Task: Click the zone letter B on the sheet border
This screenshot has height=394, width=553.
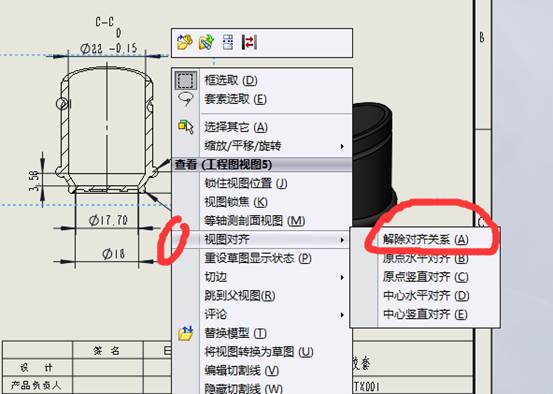Action: 482,37
